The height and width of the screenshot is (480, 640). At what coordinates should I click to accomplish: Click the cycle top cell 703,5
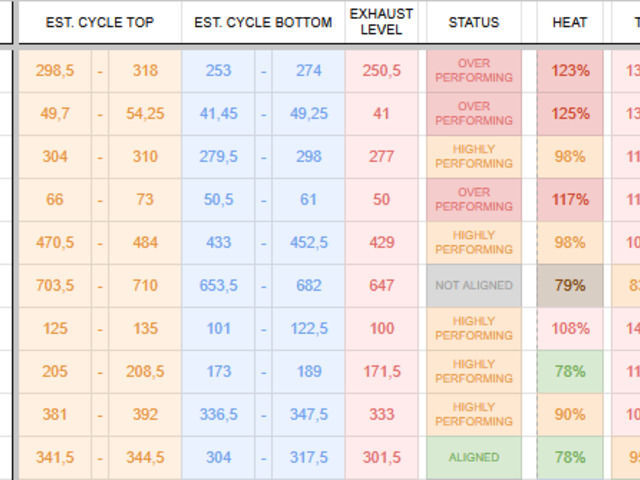55,286
